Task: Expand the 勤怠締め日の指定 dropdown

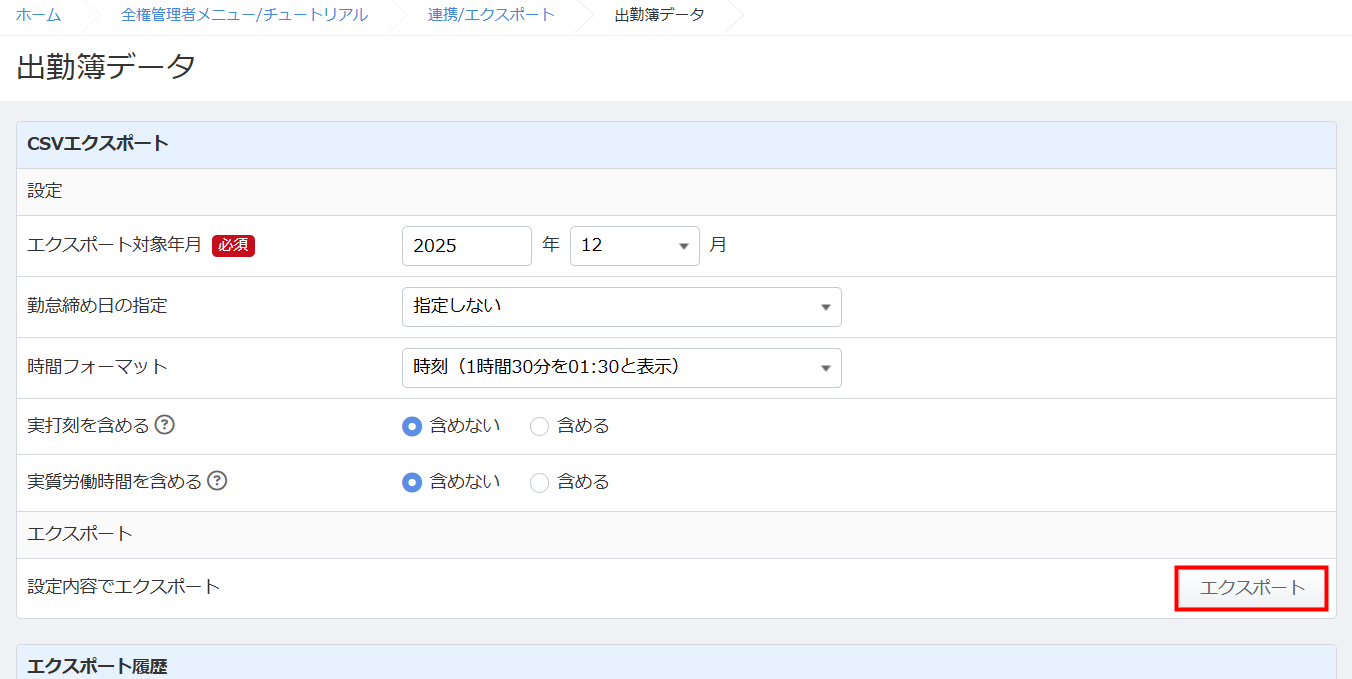Action: click(621, 306)
